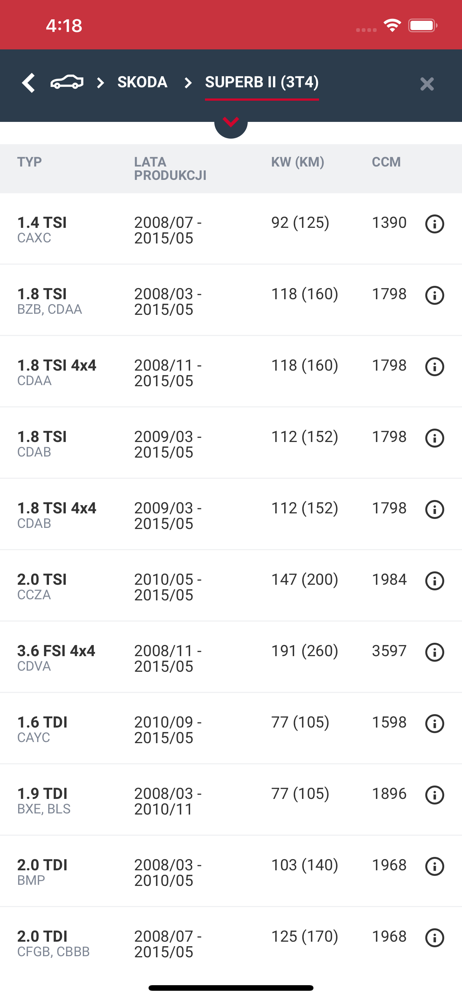Image resolution: width=462 pixels, height=1000 pixels.
Task: View info for 1.9 TDI BXE, BLS
Action: click(435, 795)
